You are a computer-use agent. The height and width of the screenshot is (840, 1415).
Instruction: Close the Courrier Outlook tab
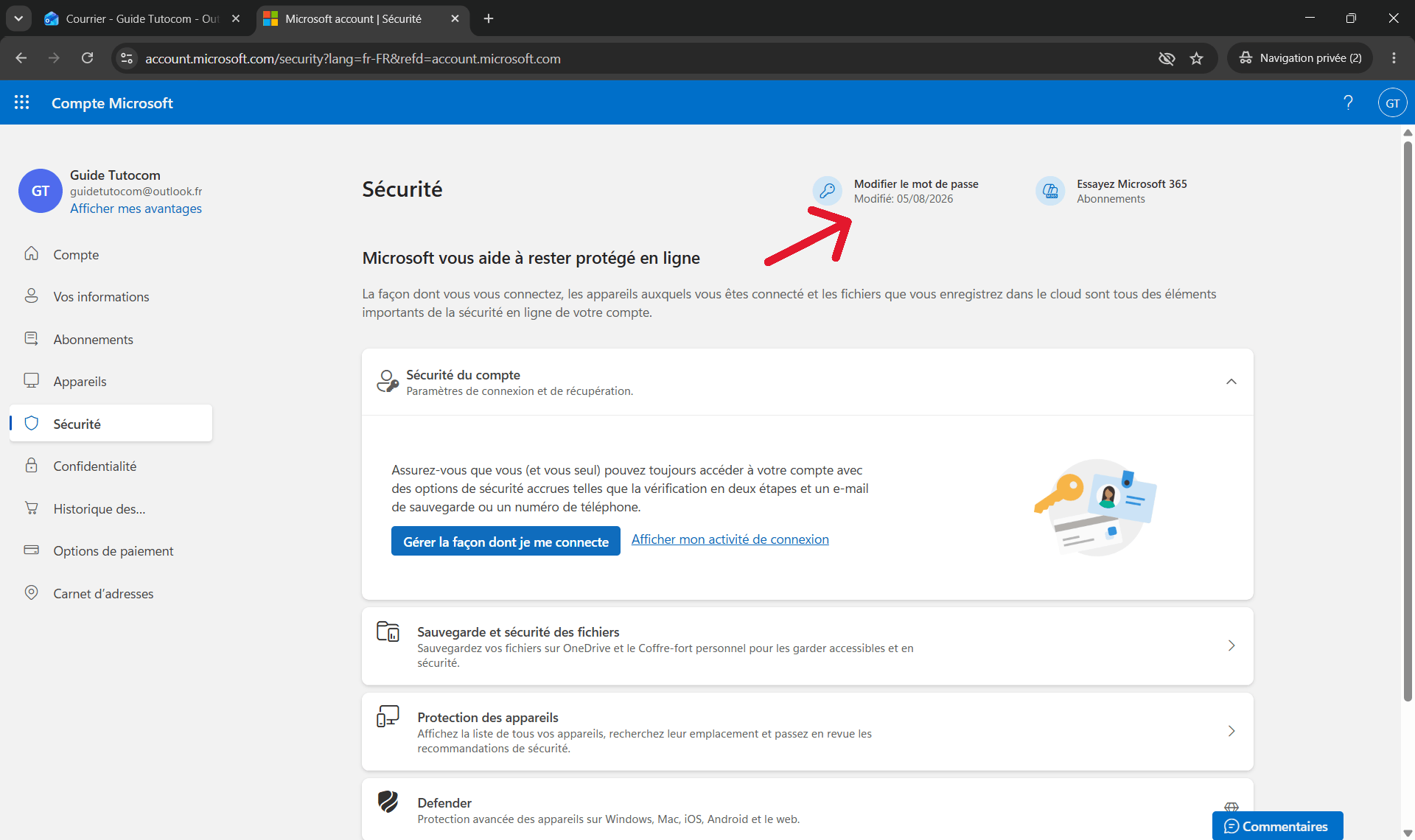pos(236,18)
